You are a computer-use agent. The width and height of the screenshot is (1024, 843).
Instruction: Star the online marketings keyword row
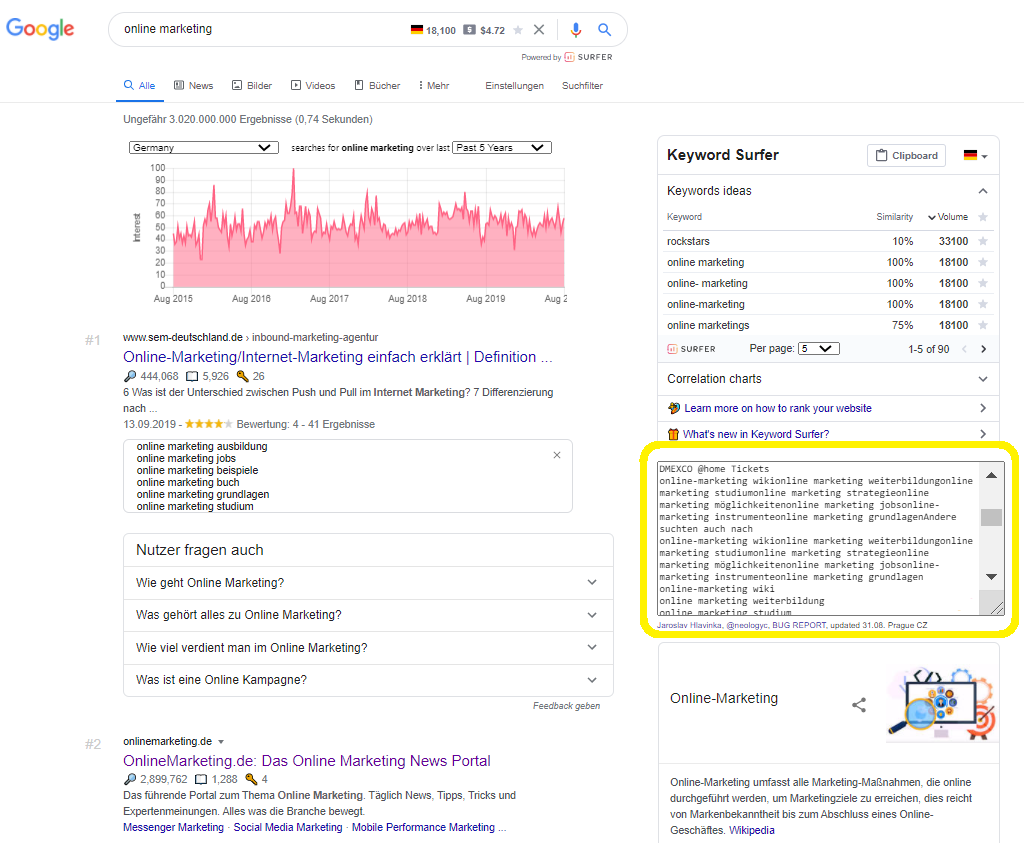[983, 325]
